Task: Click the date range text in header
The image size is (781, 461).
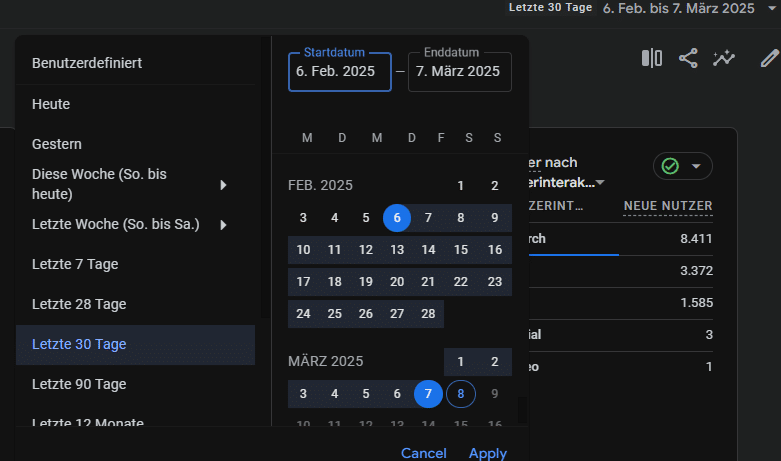Action: tap(678, 8)
